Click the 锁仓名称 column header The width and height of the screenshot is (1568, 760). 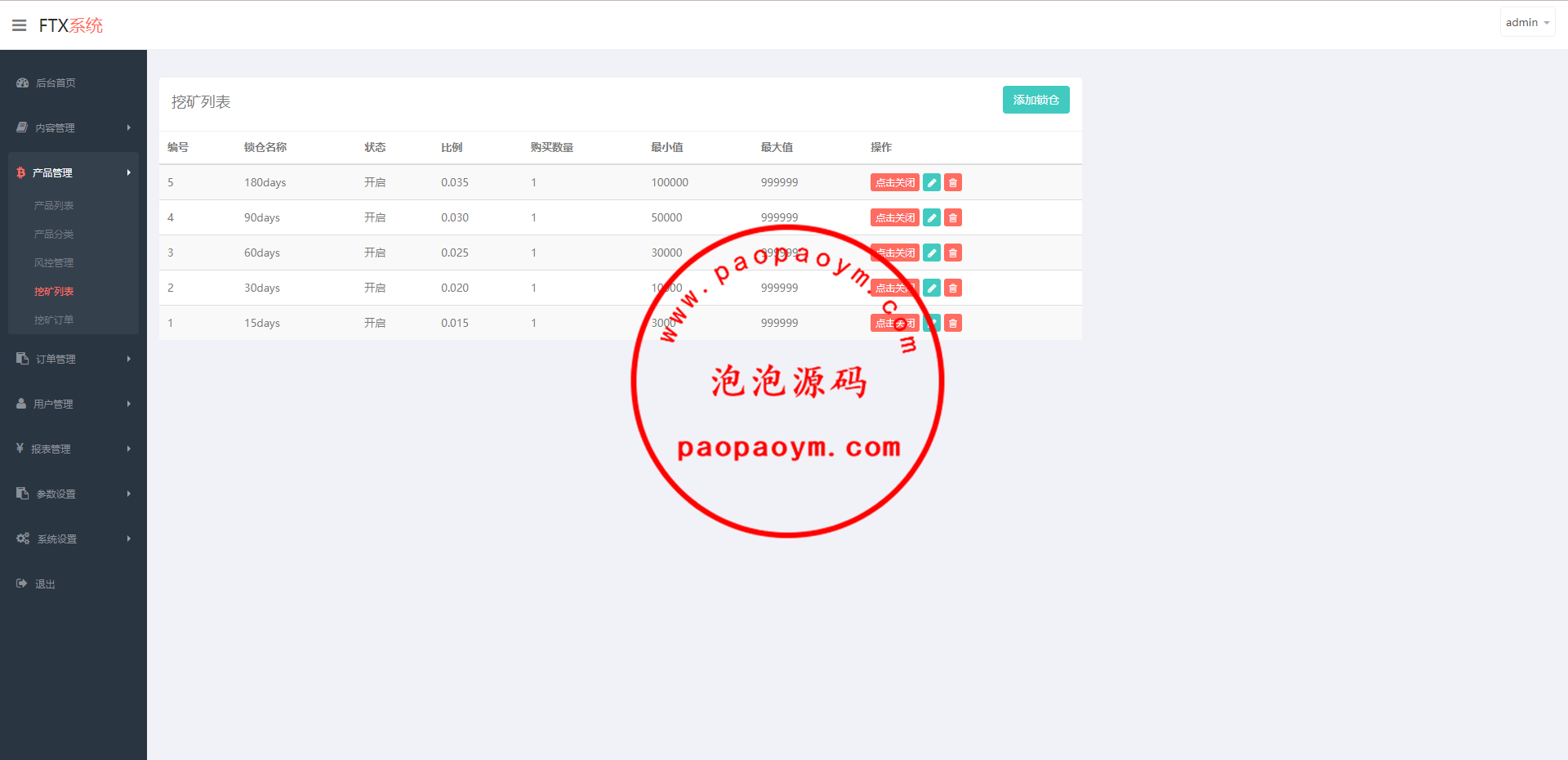click(x=265, y=147)
